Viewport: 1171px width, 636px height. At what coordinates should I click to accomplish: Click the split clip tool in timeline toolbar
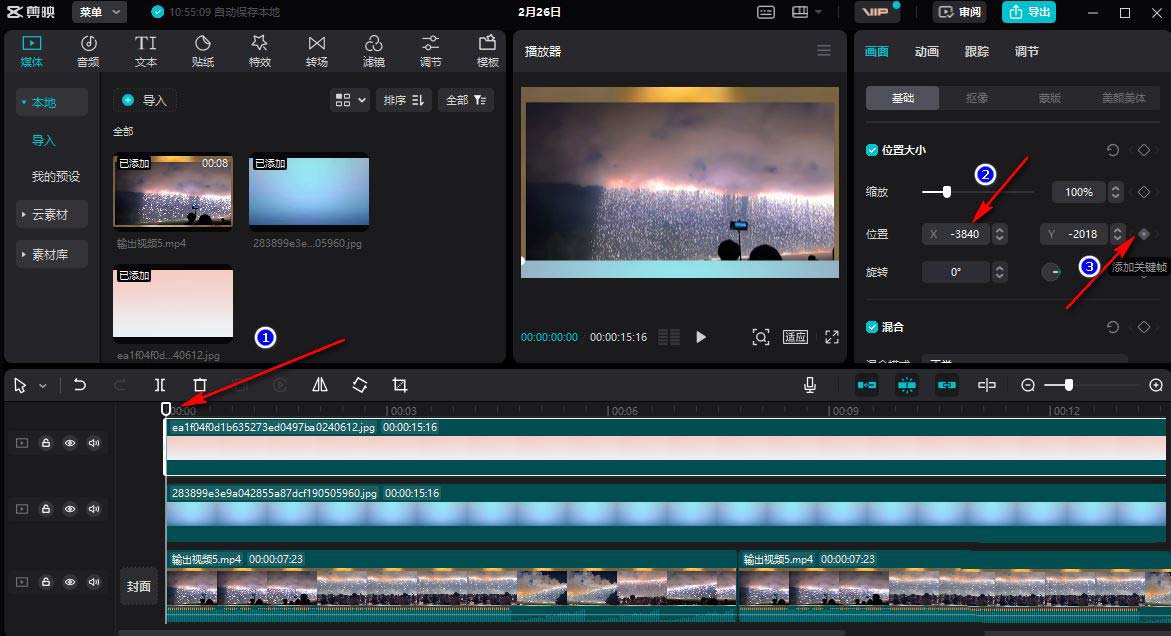pyautogui.click(x=160, y=385)
